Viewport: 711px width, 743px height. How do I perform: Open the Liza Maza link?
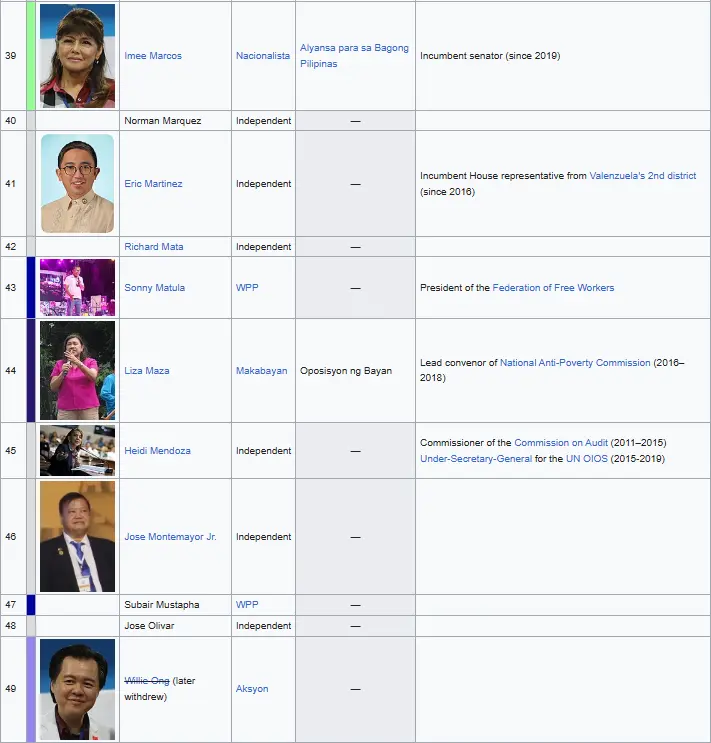pyautogui.click(x=146, y=371)
